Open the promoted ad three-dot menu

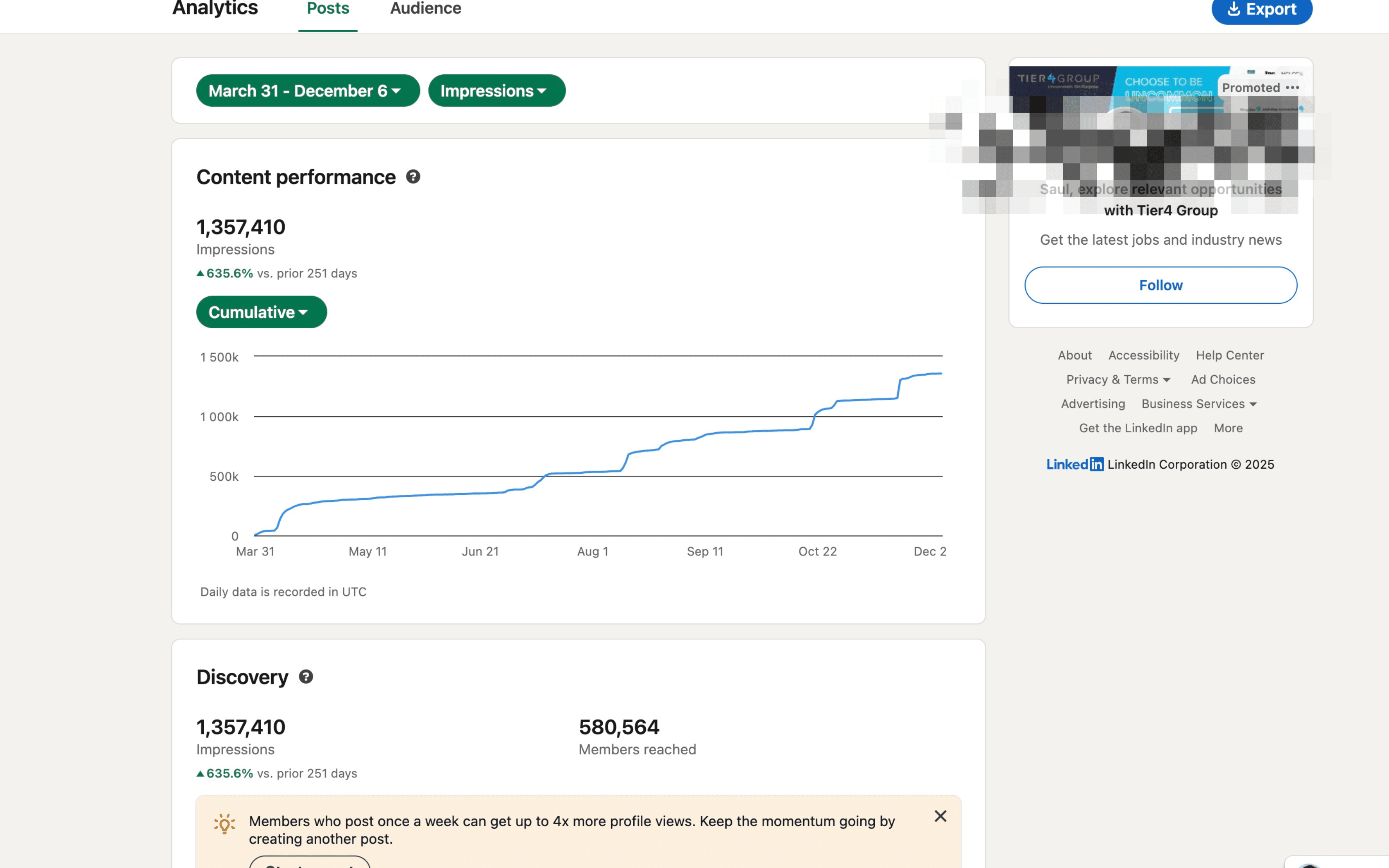[1293, 87]
